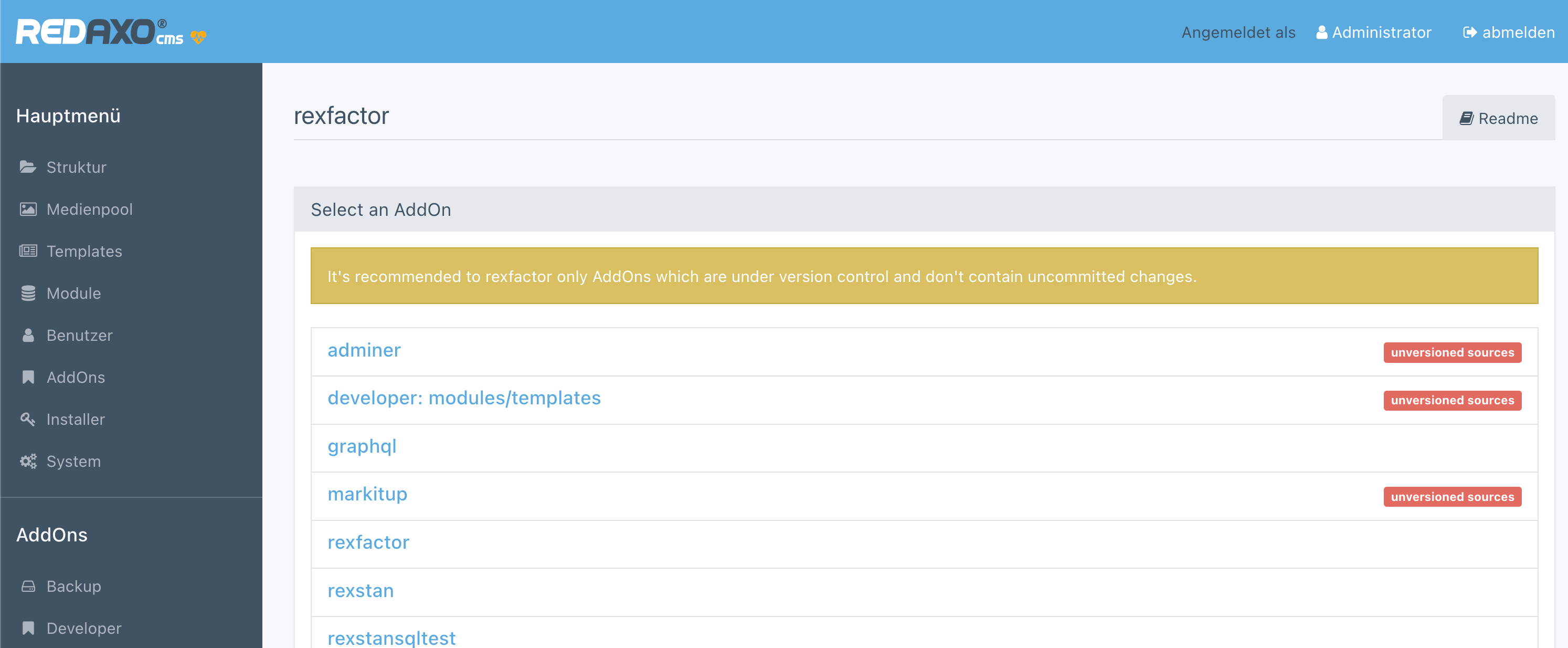Screen dimensions: 1568x648
Task: Click the Readme button
Action: (1496, 117)
